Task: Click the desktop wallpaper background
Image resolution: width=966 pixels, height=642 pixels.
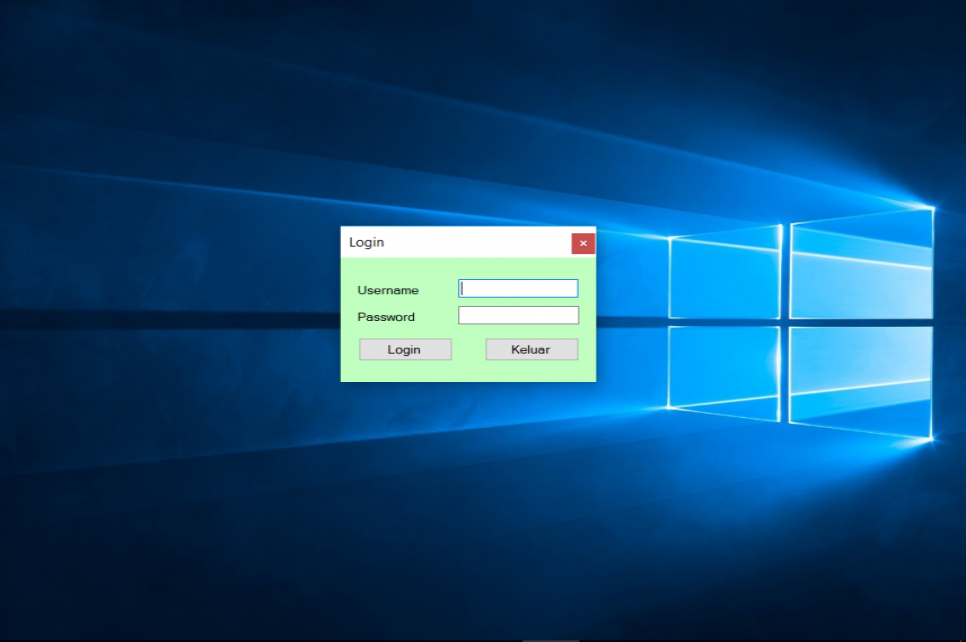Action: (x=150, y=500)
